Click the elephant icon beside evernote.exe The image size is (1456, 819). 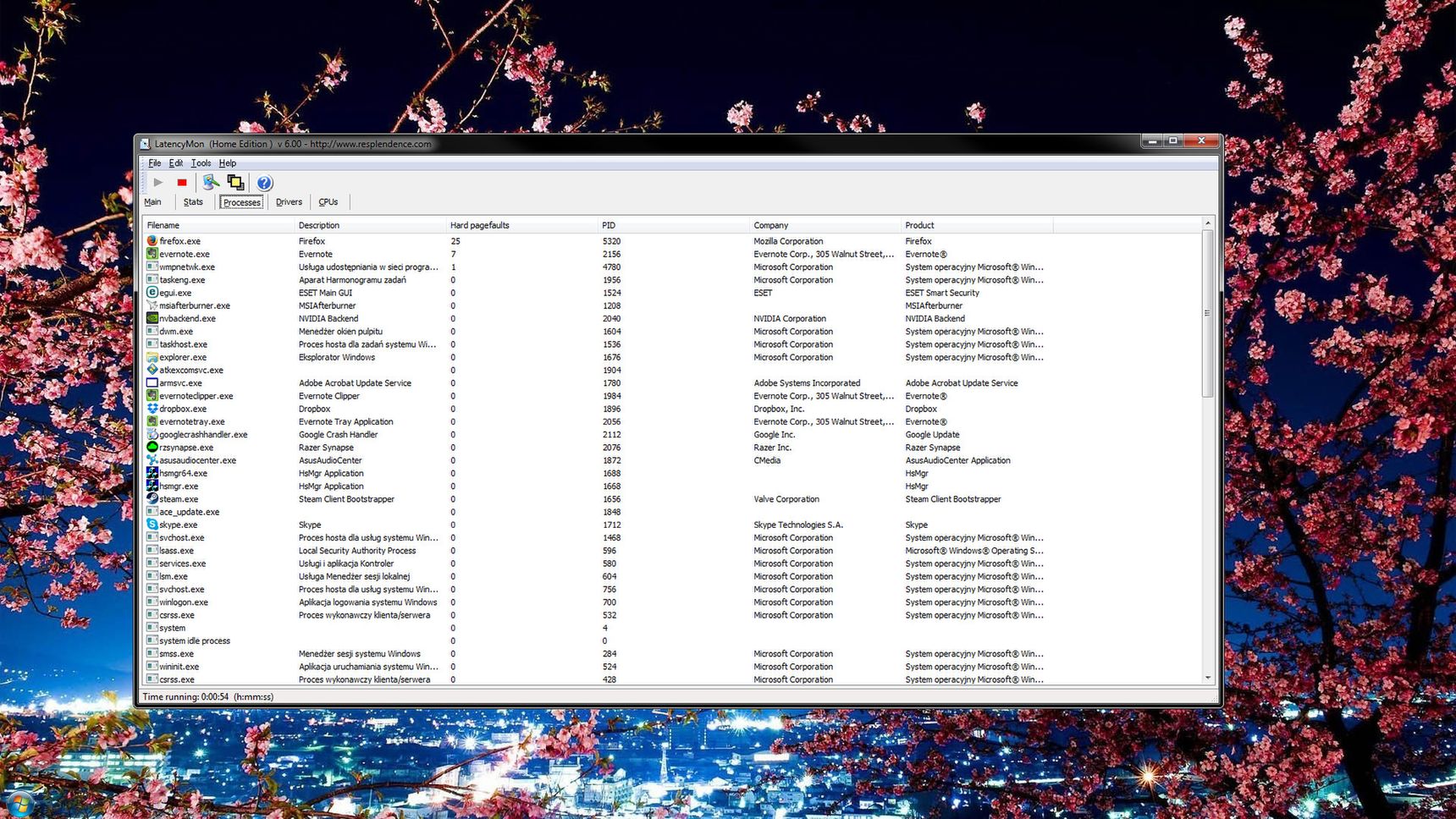tap(152, 254)
